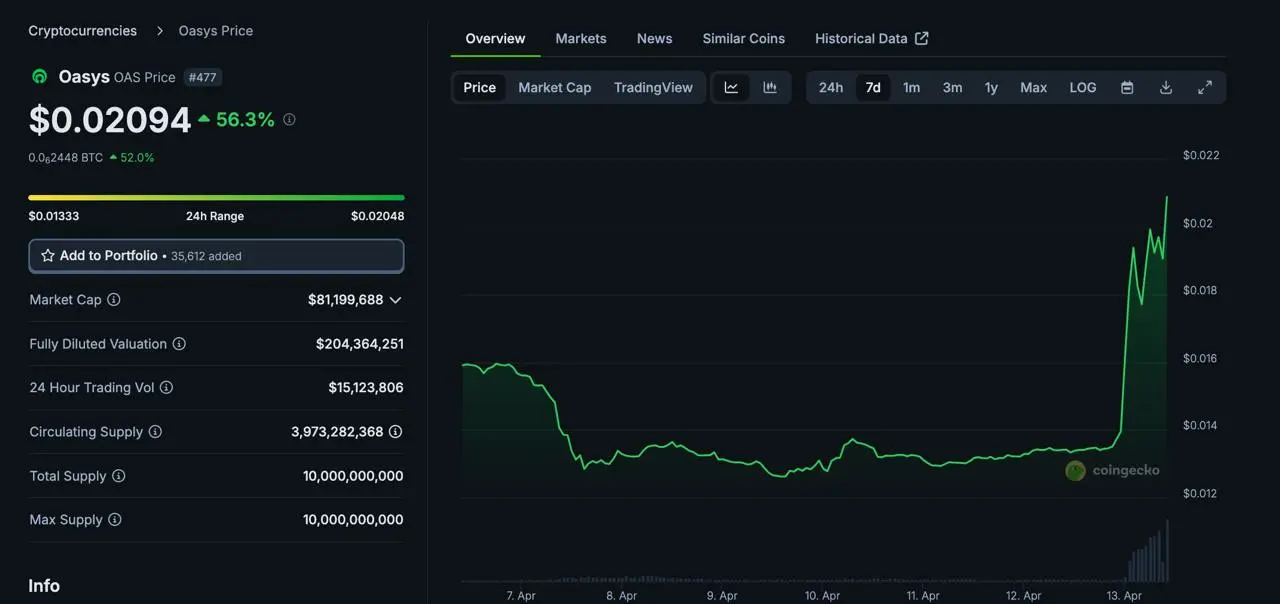Open the Cryptocurrencies breadcrumb dropdown

pos(82,30)
